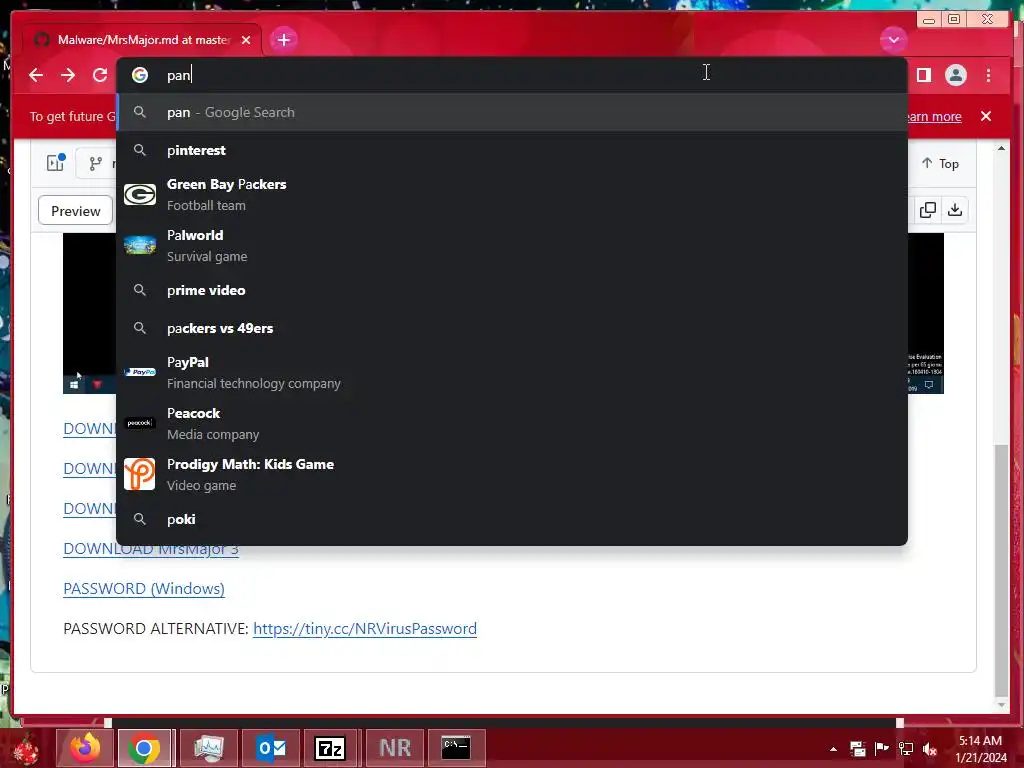Click the Green Bay Packers logo icon
This screenshot has height=768, width=1024.
coord(140,195)
